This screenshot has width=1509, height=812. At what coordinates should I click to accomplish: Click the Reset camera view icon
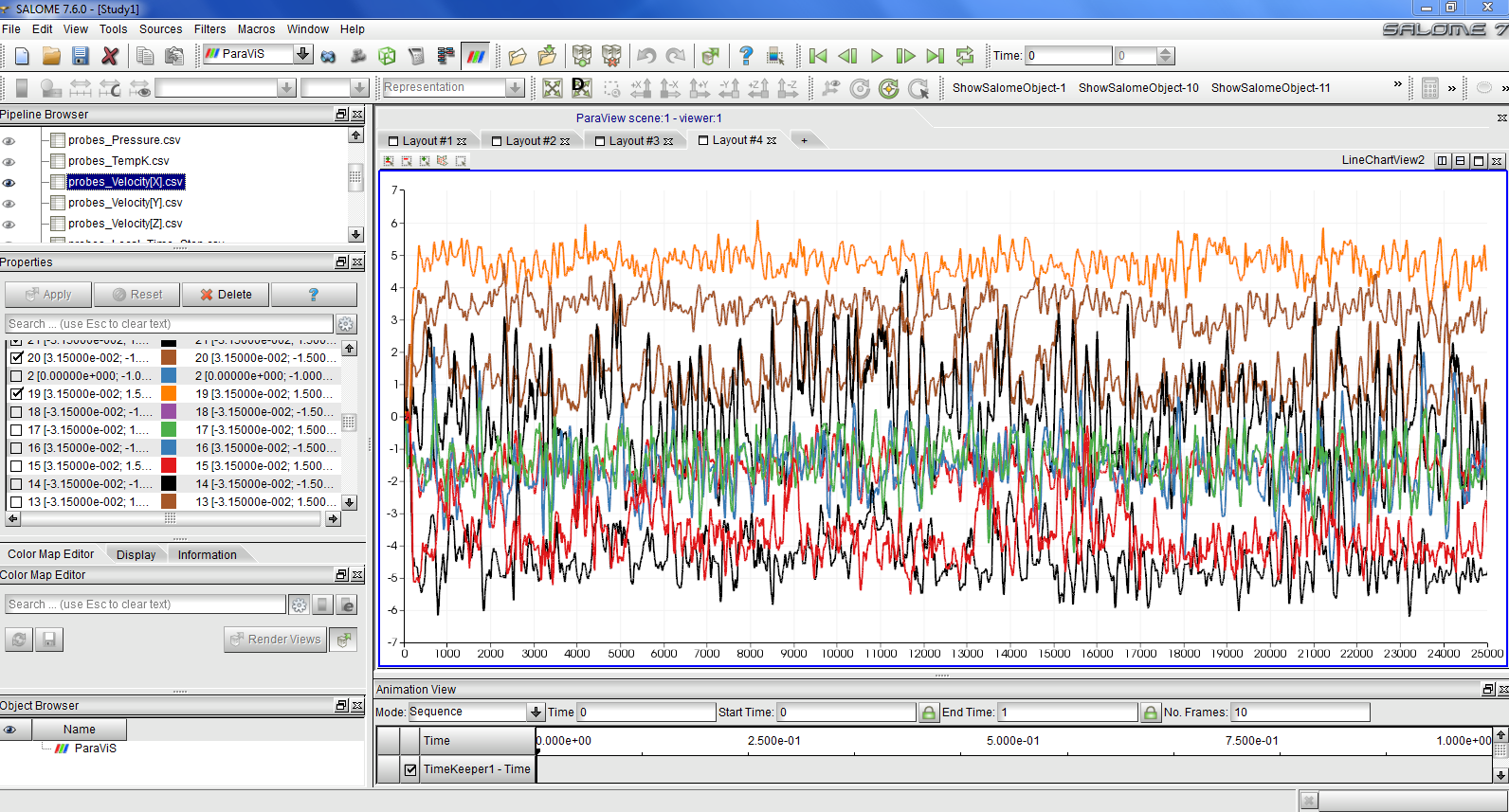[553, 88]
